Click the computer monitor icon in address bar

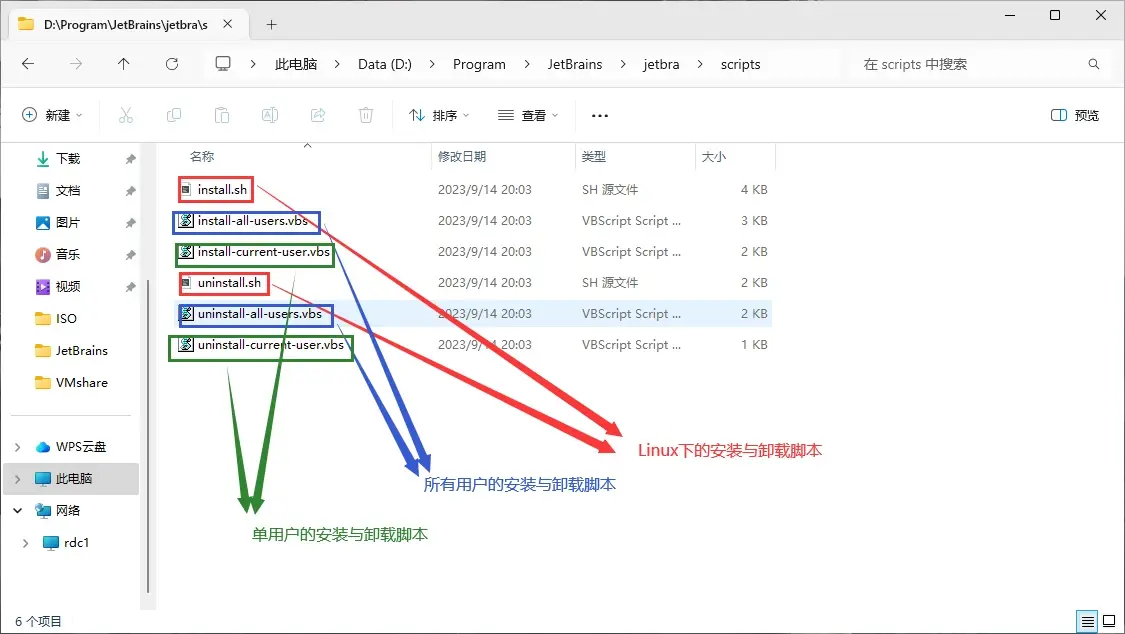click(223, 64)
